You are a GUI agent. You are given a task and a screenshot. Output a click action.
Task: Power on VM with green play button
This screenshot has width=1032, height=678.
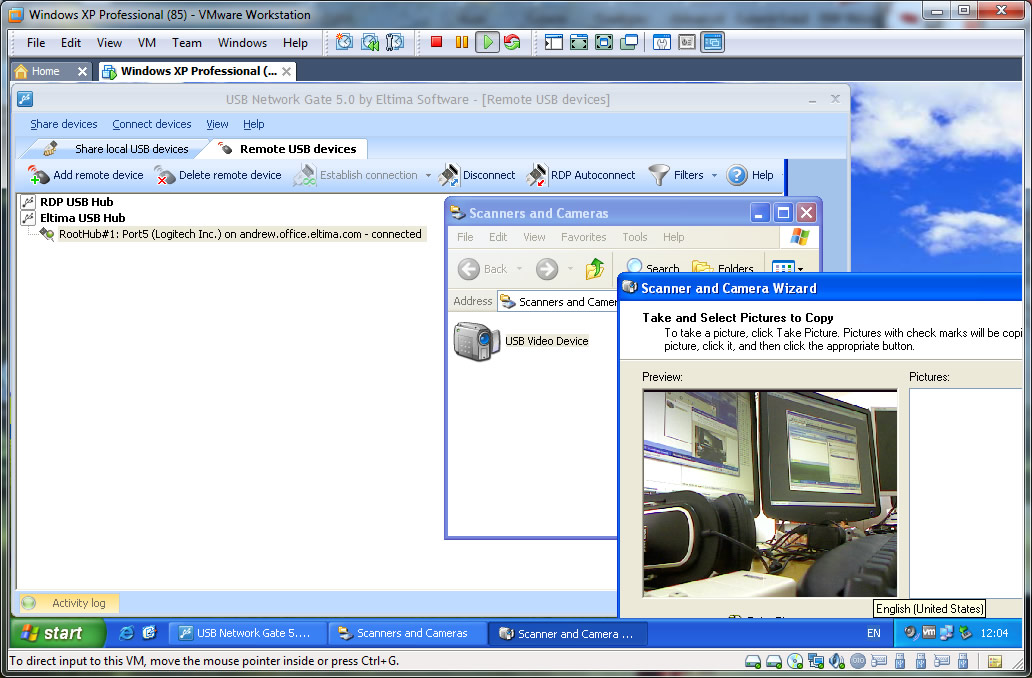pos(487,42)
